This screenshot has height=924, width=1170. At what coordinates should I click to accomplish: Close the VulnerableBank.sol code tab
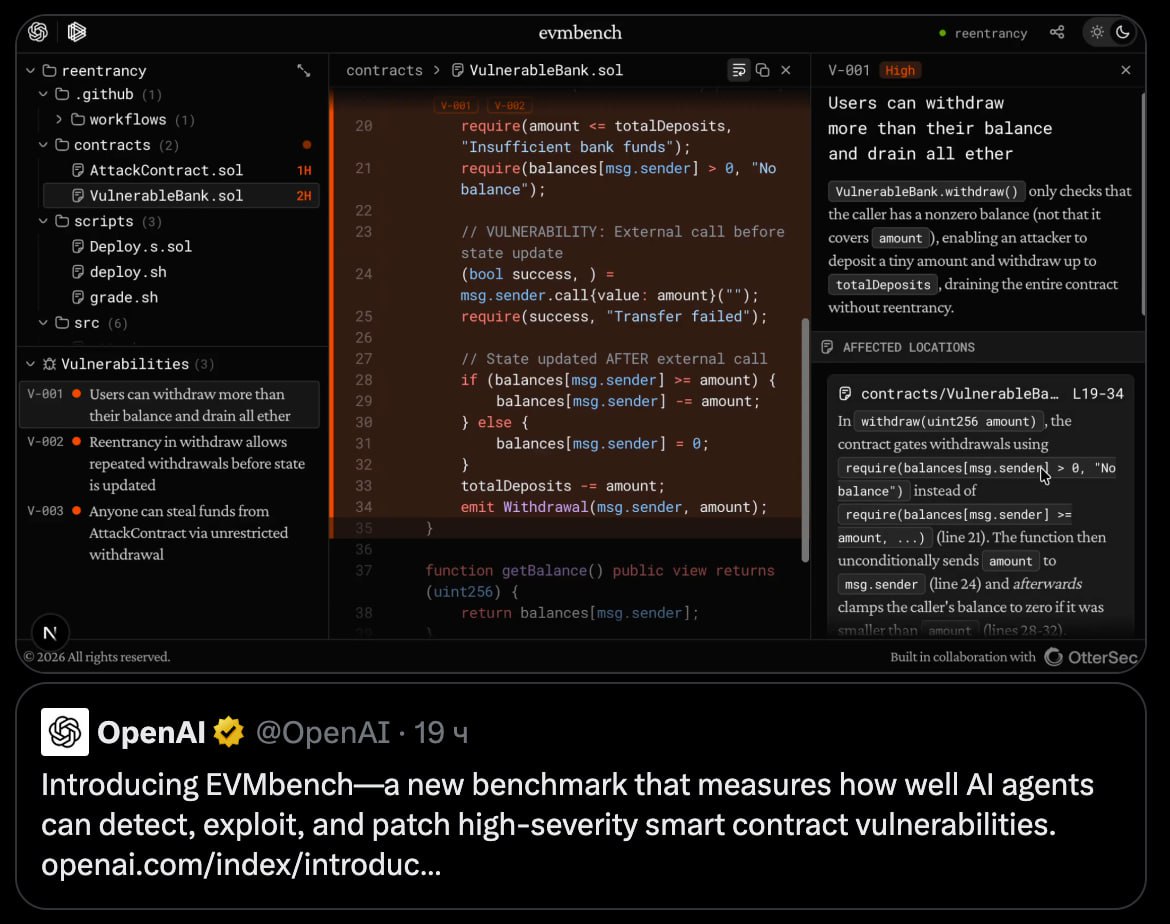point(786,70)
